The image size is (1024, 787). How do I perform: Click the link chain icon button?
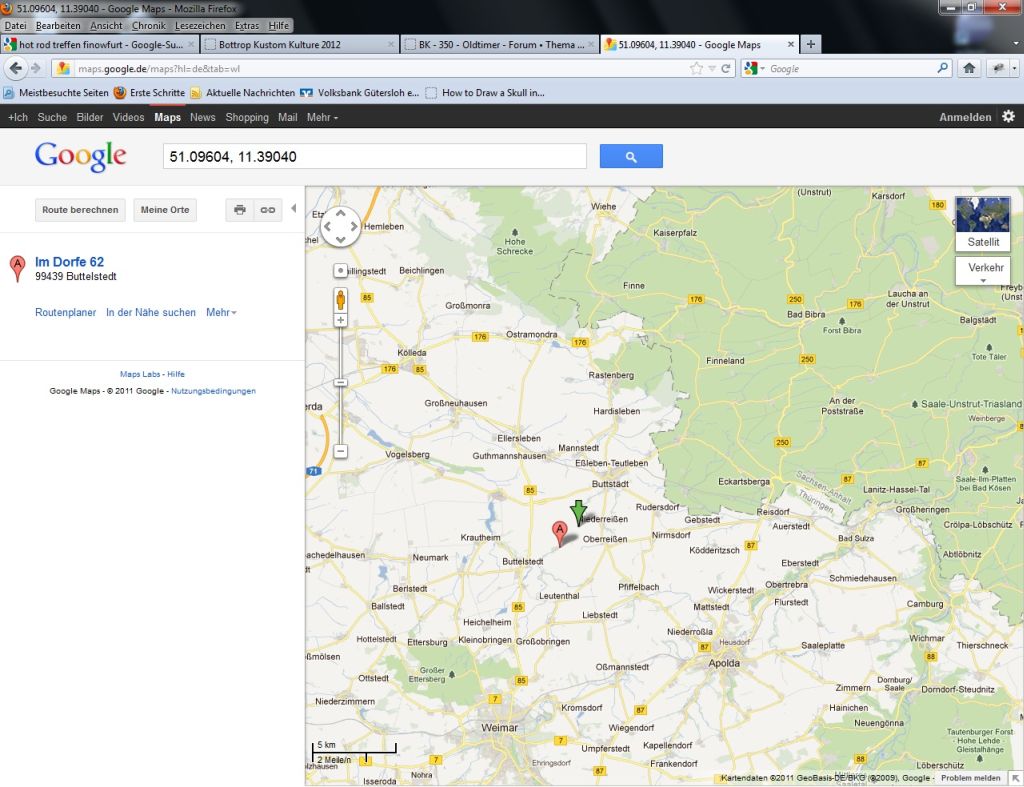coord(267,210)
